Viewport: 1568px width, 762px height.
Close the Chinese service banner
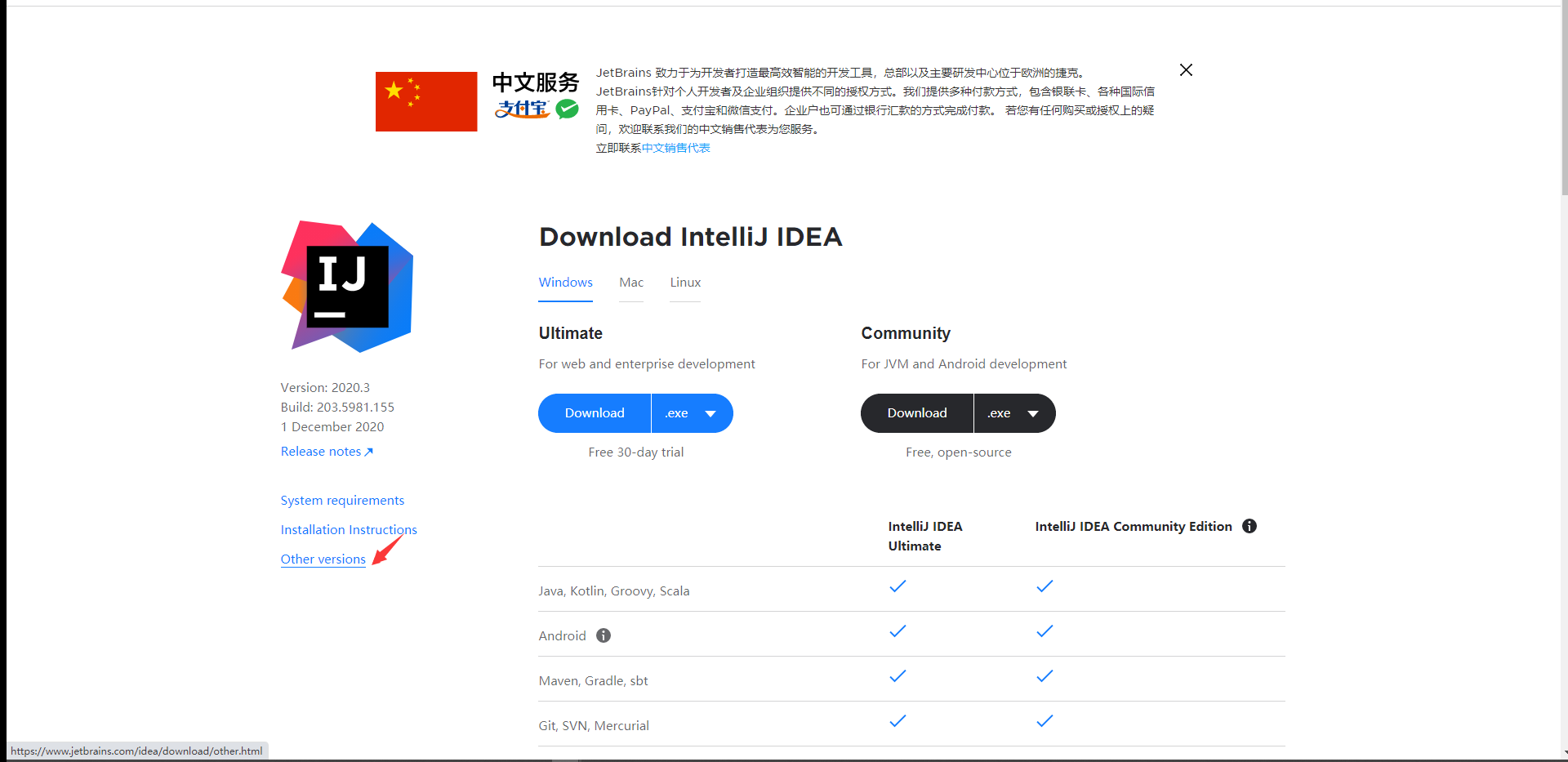point(1186,70)
